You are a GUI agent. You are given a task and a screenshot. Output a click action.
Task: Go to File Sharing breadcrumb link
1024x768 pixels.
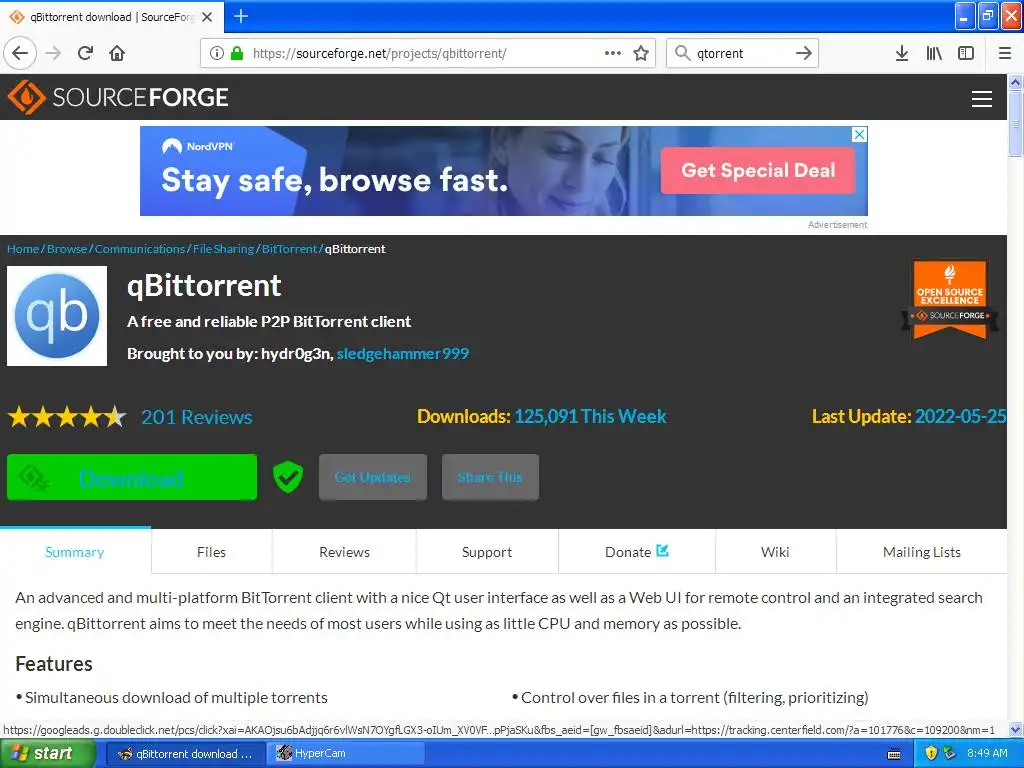(223, 249)
